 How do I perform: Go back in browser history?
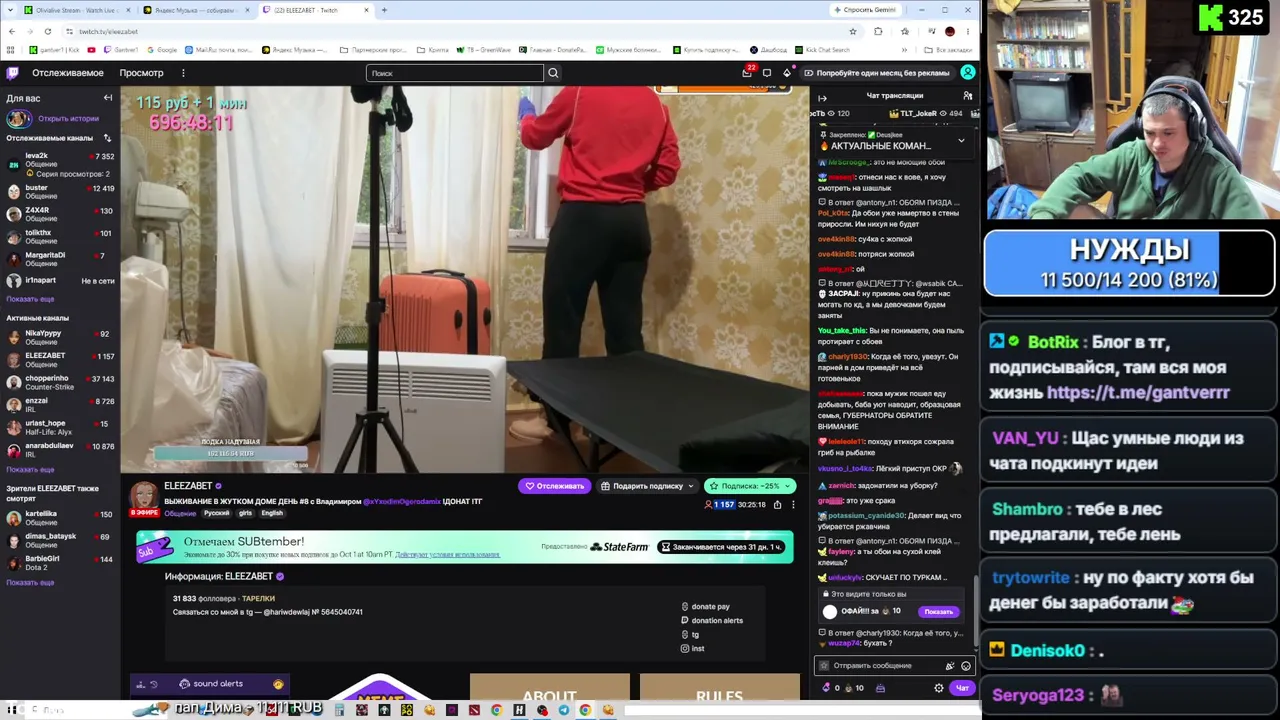(x=11, y=31)
